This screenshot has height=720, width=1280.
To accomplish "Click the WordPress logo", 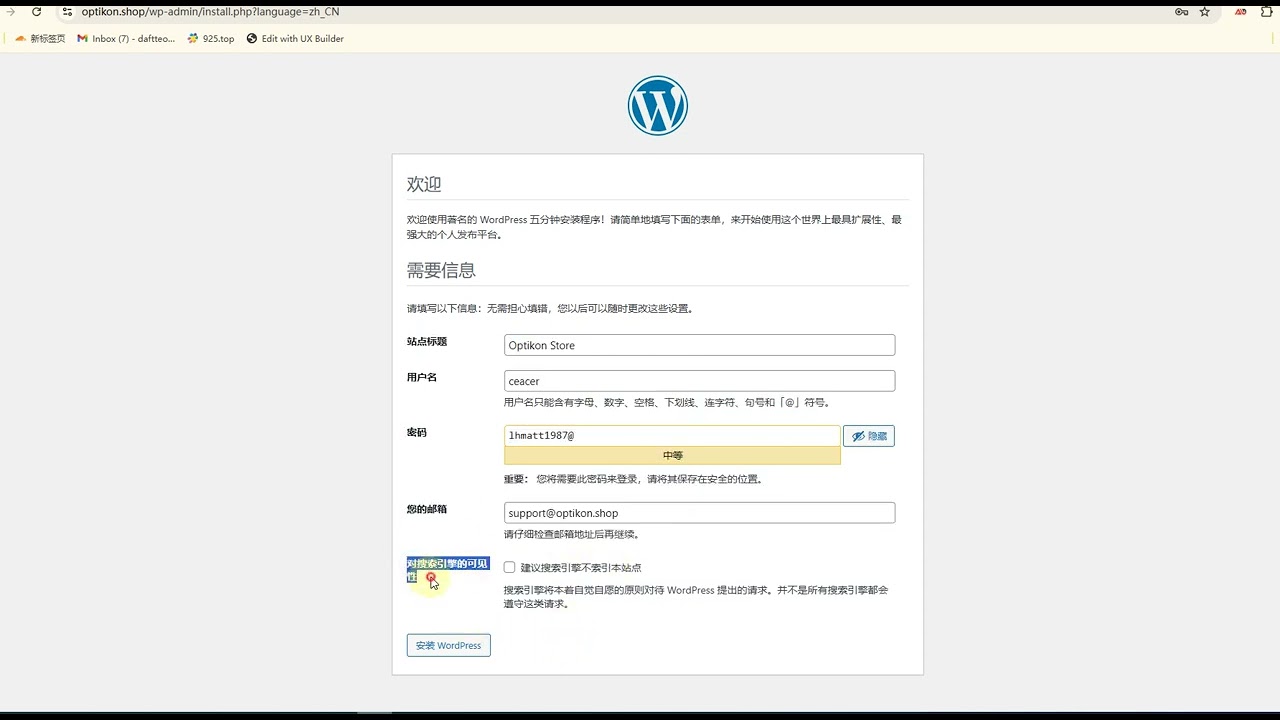I will pos(658,105).
